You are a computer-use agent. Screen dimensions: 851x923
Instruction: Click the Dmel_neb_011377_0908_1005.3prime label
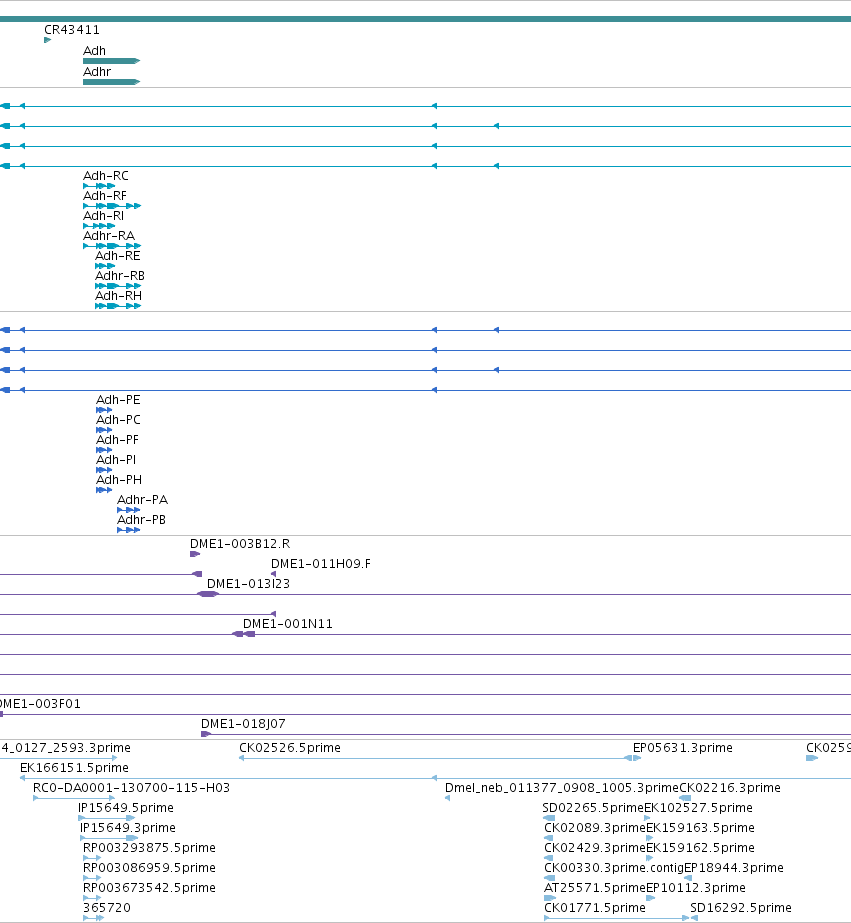click(561, 788)
